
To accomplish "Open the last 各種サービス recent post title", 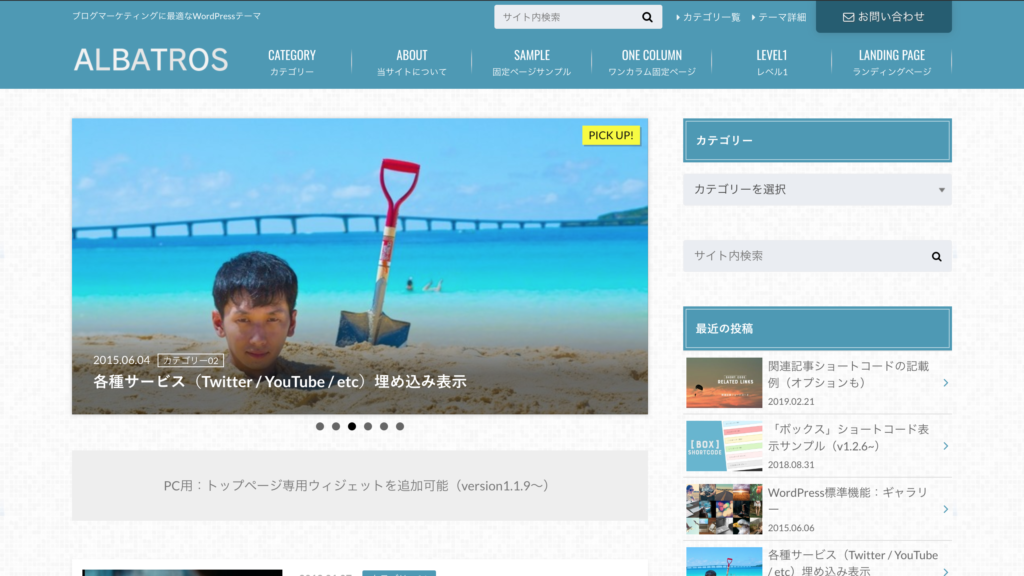I will 853,562.
